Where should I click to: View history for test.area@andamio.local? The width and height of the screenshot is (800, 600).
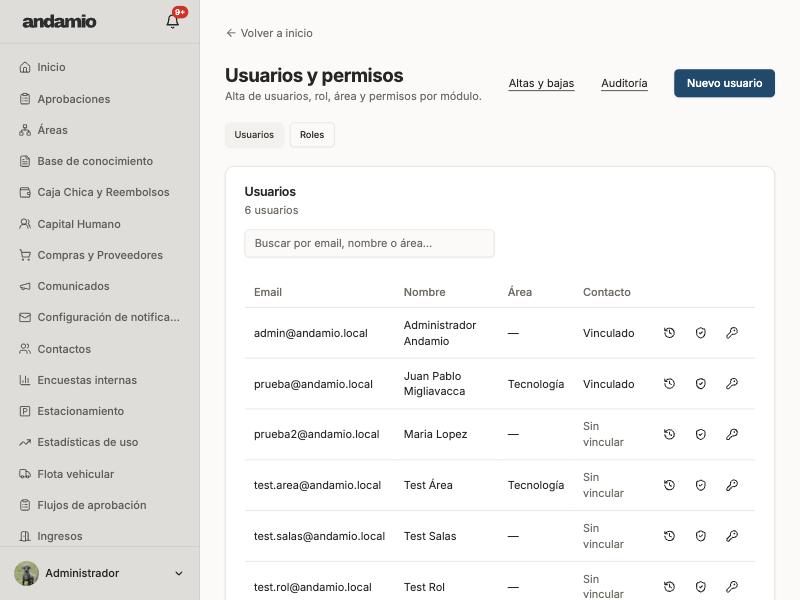tap(669, 485)
